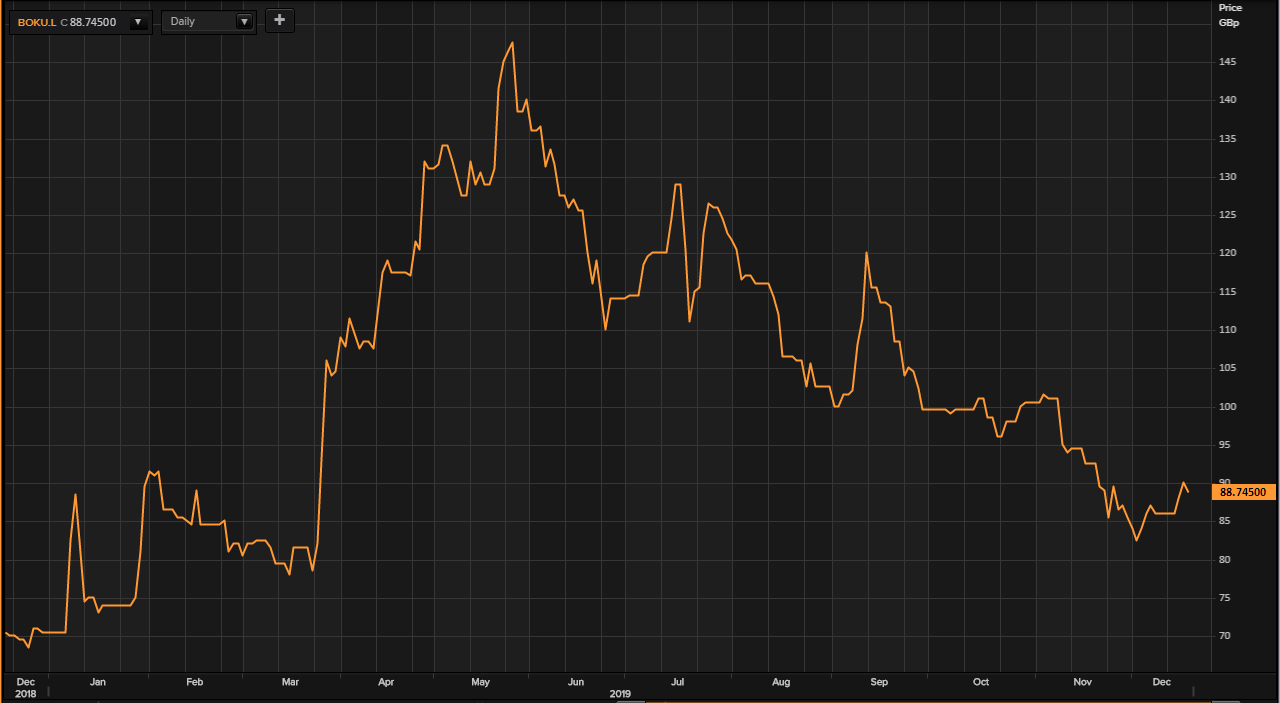Click the Oct label on time axis
Image resolution: width=1280 pixels, height=703 pixels.
(981, 682)
